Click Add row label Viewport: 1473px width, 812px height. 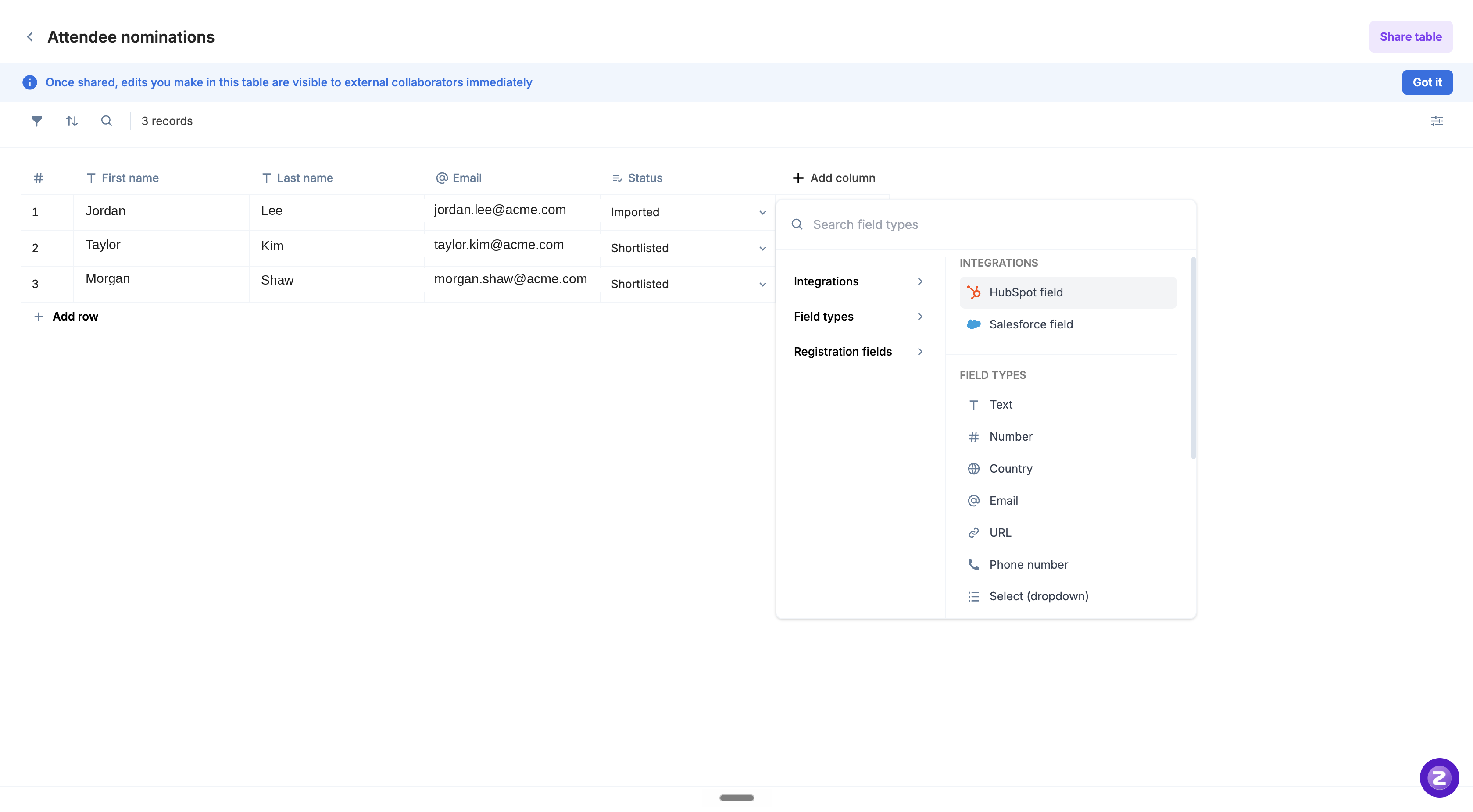[75, 317]
